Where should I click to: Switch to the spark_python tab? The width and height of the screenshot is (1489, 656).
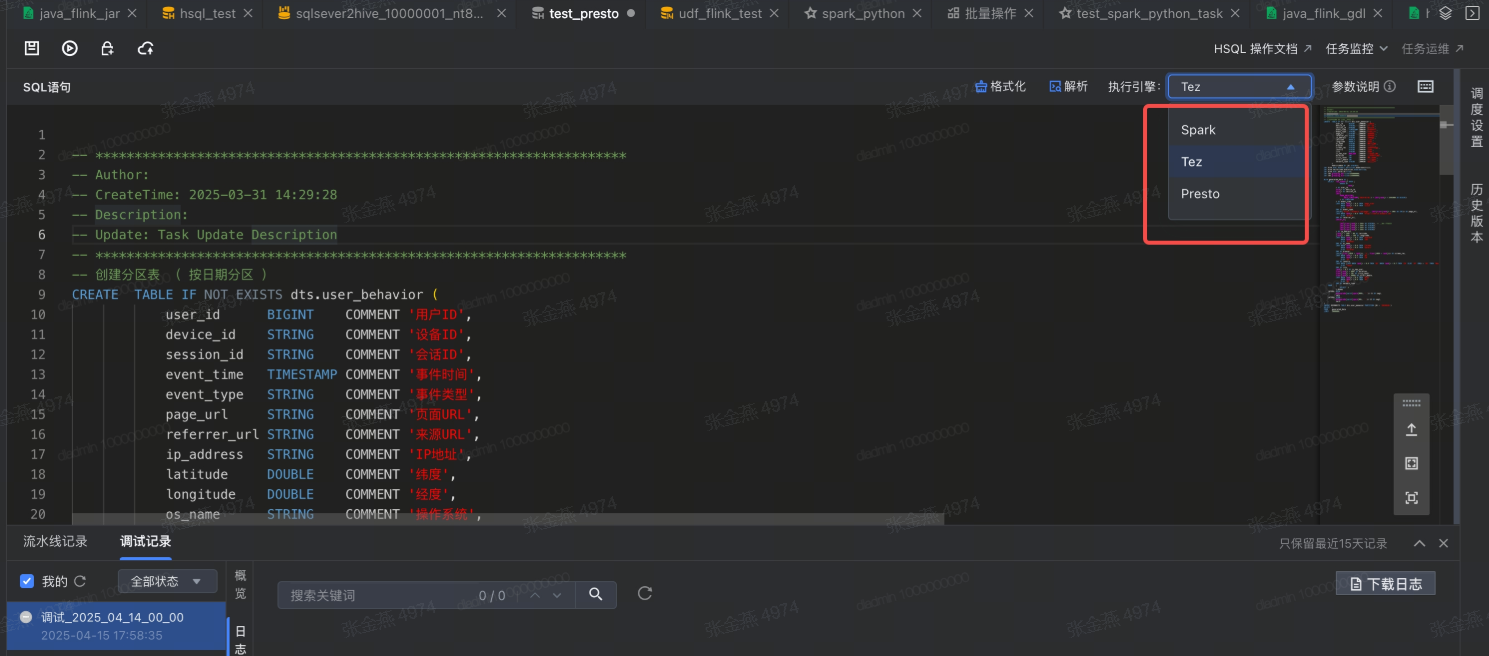(x=863, y=14)
